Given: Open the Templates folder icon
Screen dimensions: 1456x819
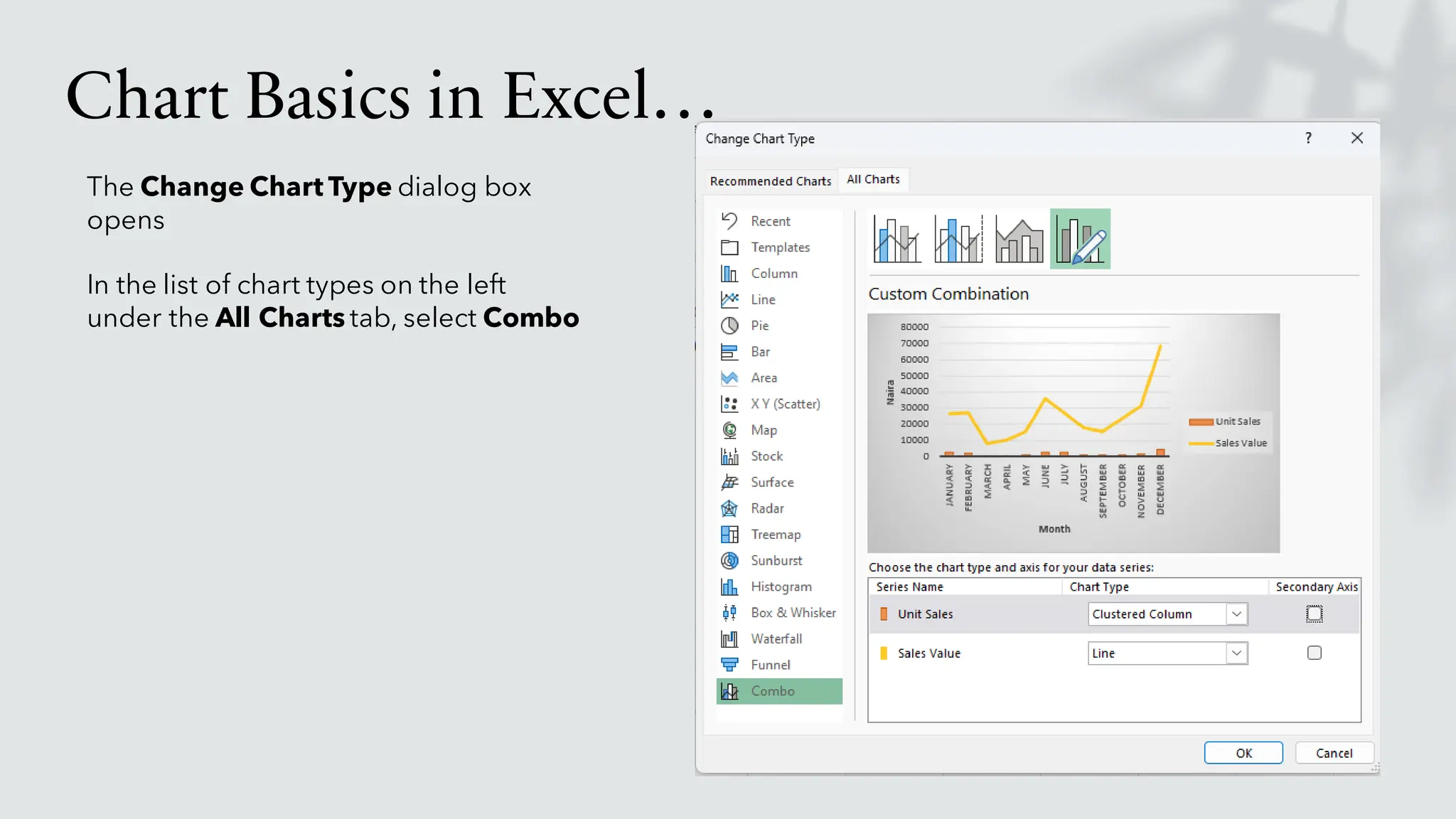Looking at the screenshot, I should tap(729, 247).
